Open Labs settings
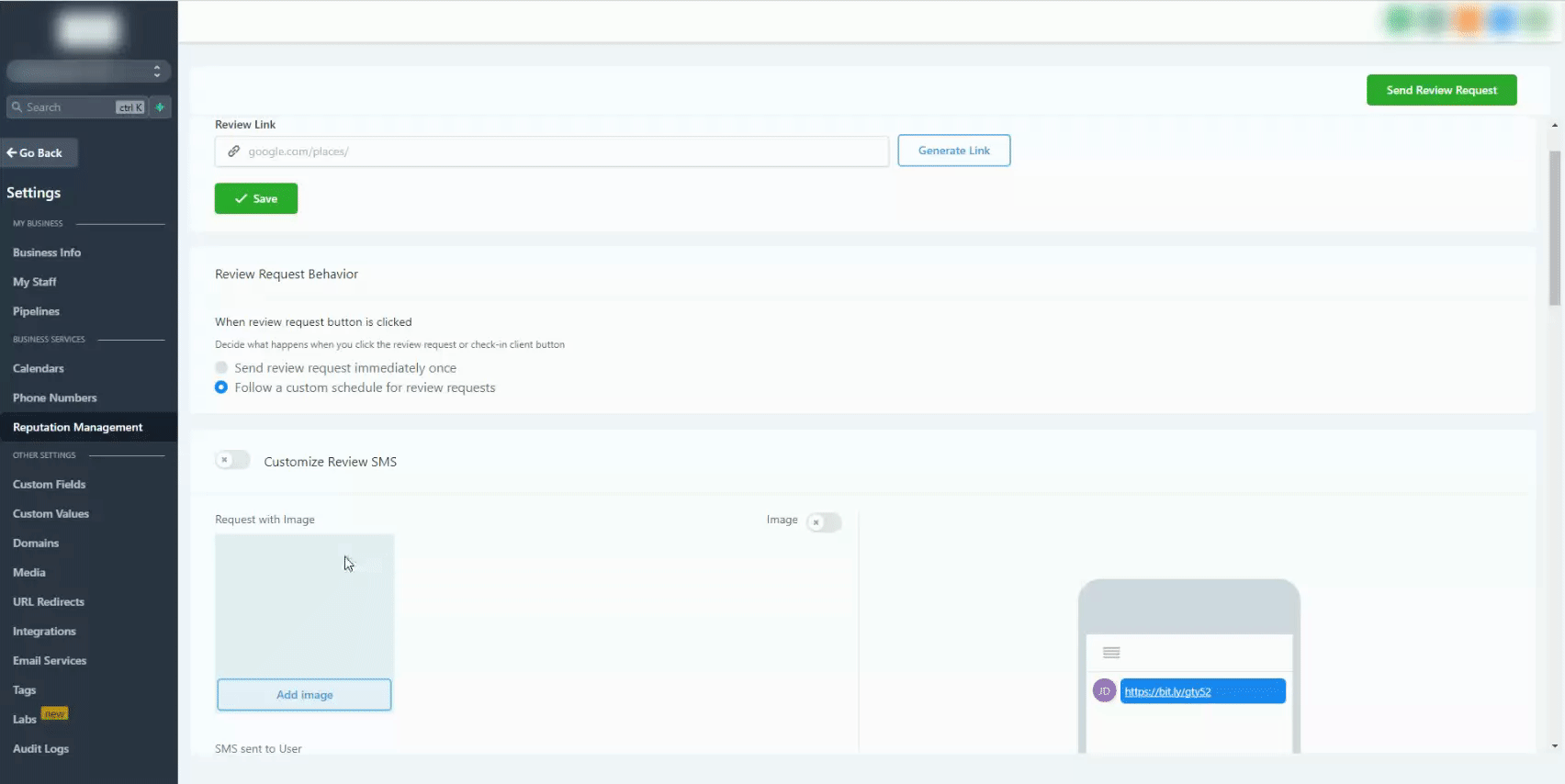 click(x=25, y=719)
